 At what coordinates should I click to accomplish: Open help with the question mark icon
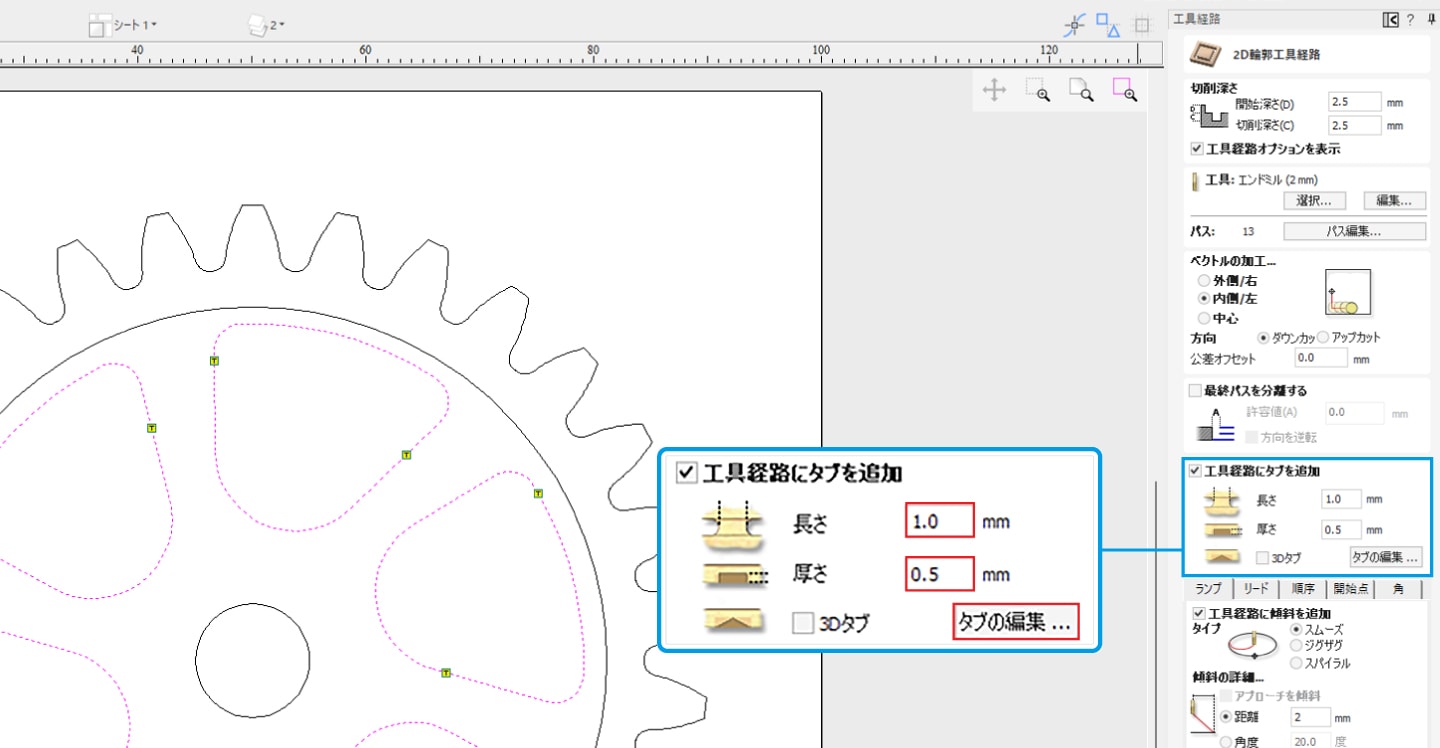pyautogui.click(x=1410, y=19)
